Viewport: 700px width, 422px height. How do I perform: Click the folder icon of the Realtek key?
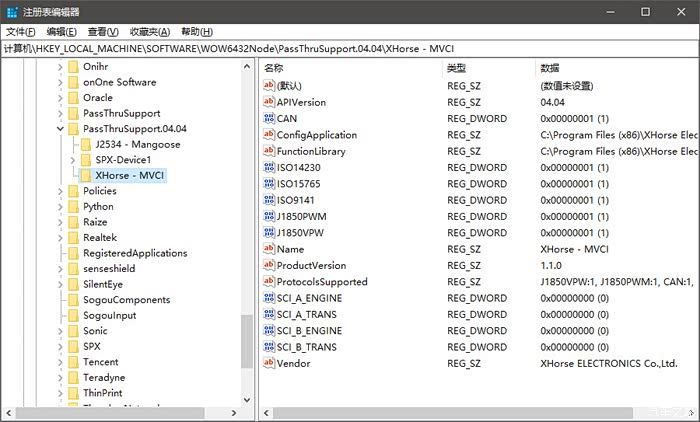72,238
